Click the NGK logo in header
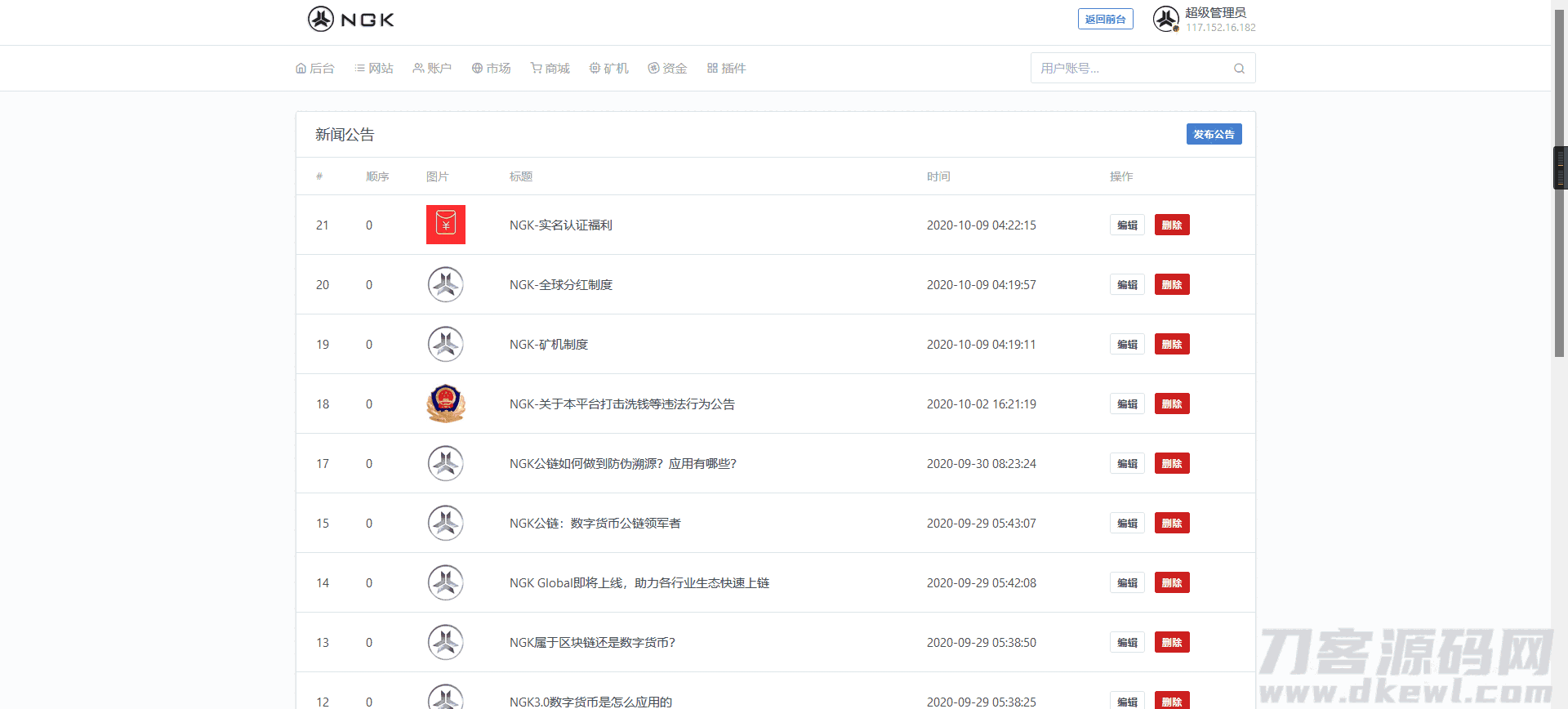Screen dimensions: 1568x709 click(350, 19)
